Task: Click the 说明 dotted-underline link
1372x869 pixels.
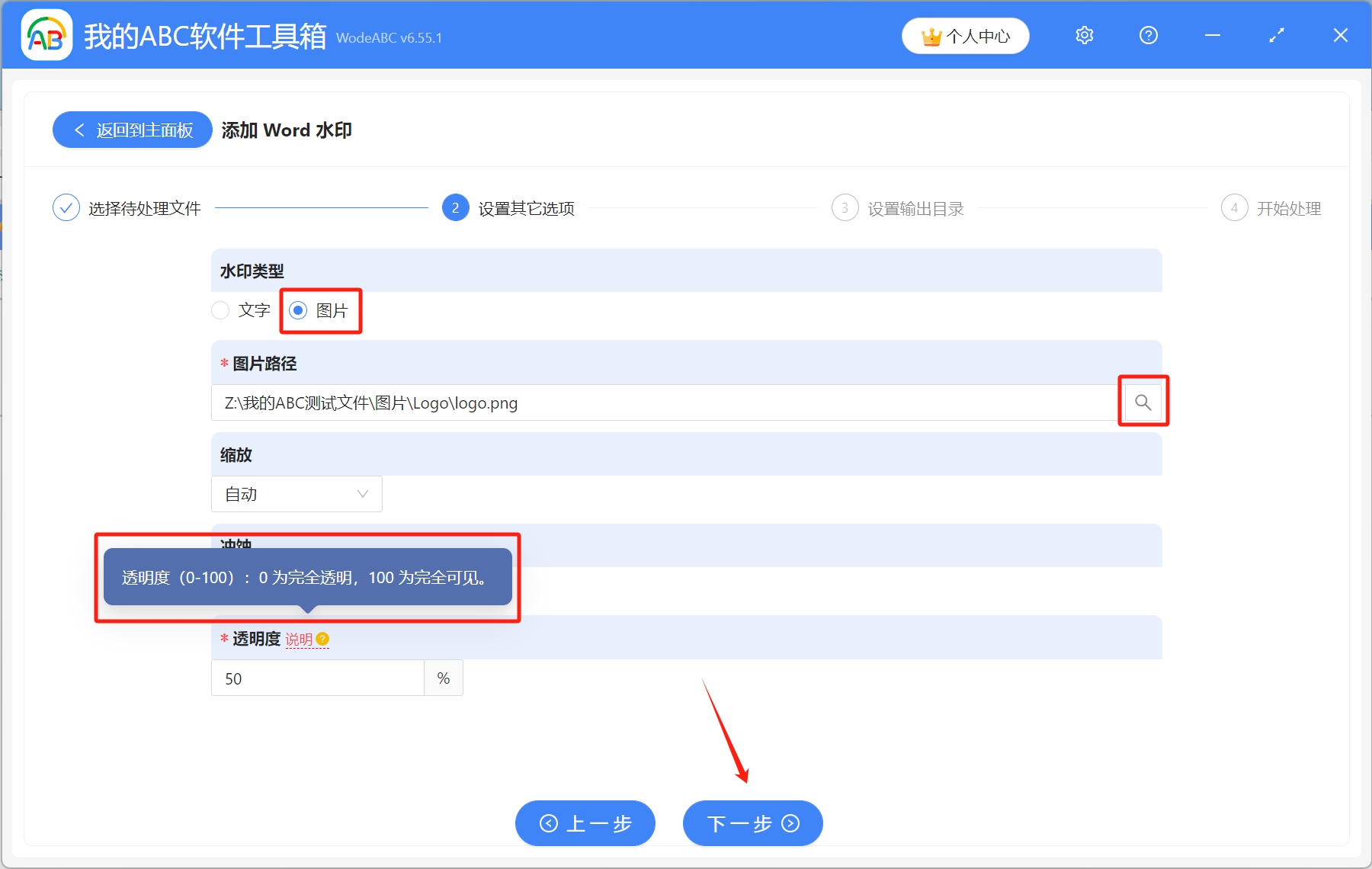Action: click(x=300, y=640)
